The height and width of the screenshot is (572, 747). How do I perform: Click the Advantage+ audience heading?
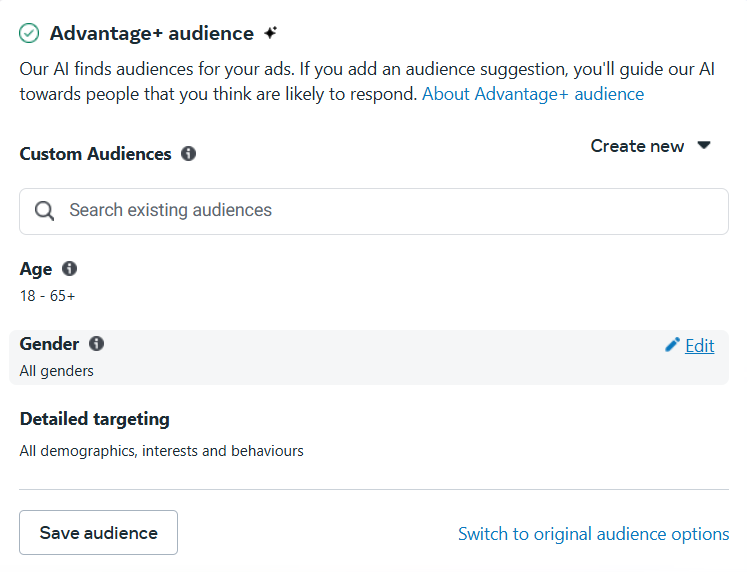[x=152, y=33]
